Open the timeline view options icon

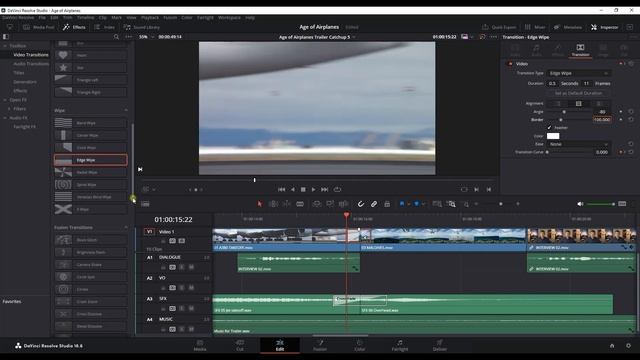(145, 204)
